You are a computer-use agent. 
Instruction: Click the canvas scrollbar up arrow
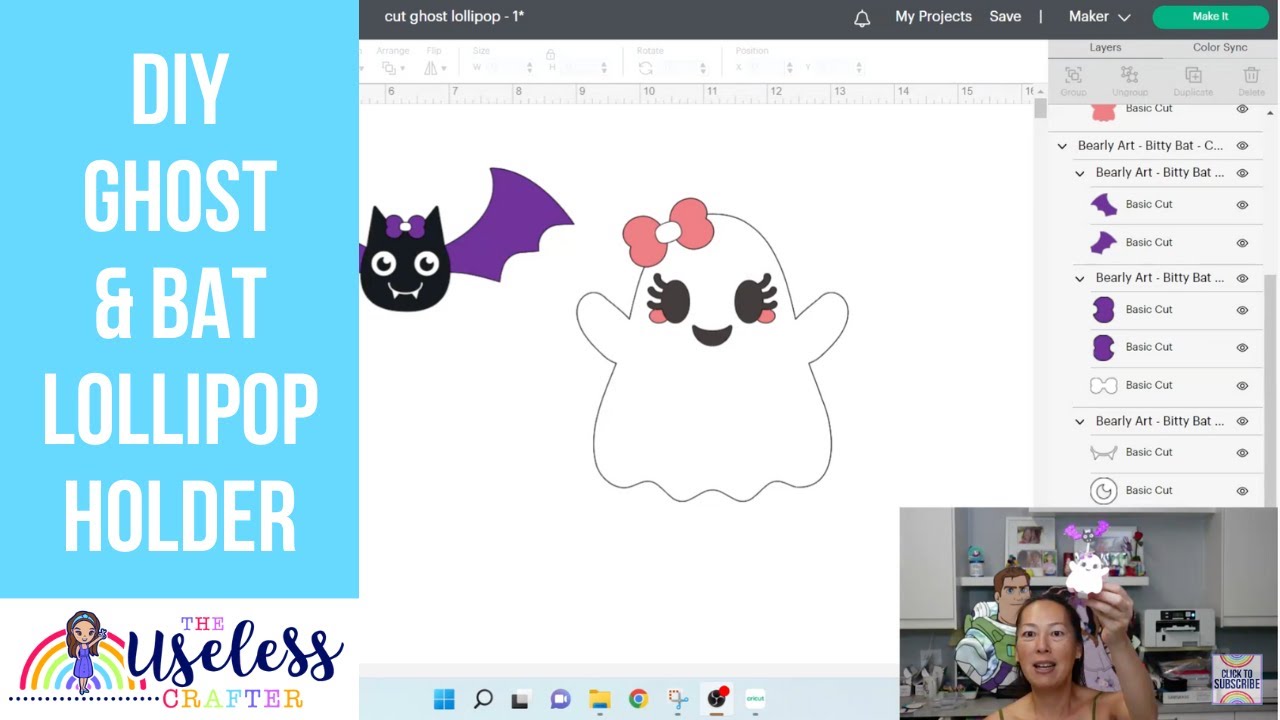tap(1040, 91)
